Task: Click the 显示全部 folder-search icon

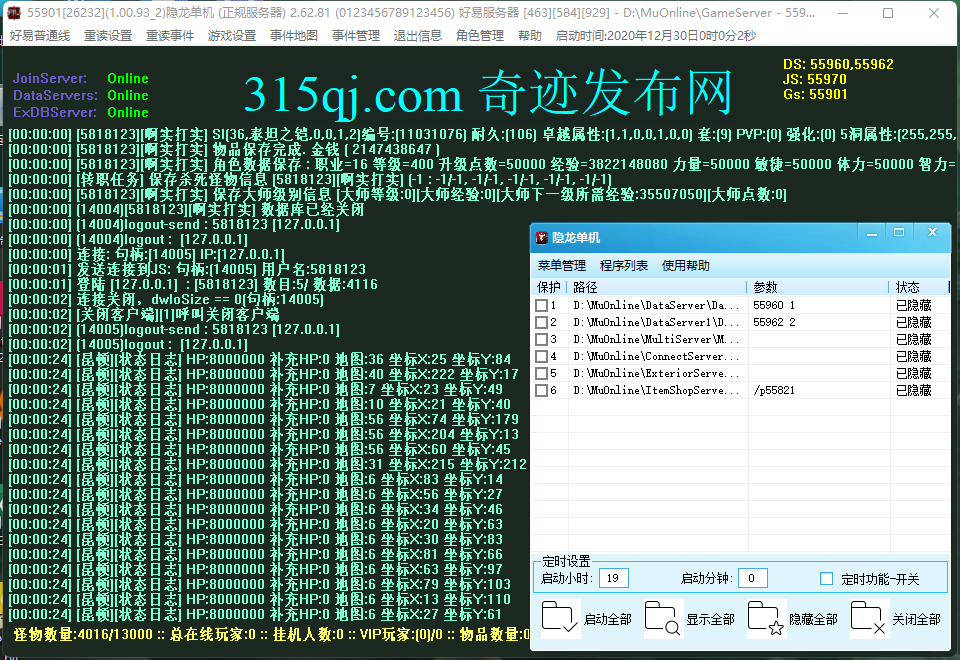Action: (x=663, y=619)
